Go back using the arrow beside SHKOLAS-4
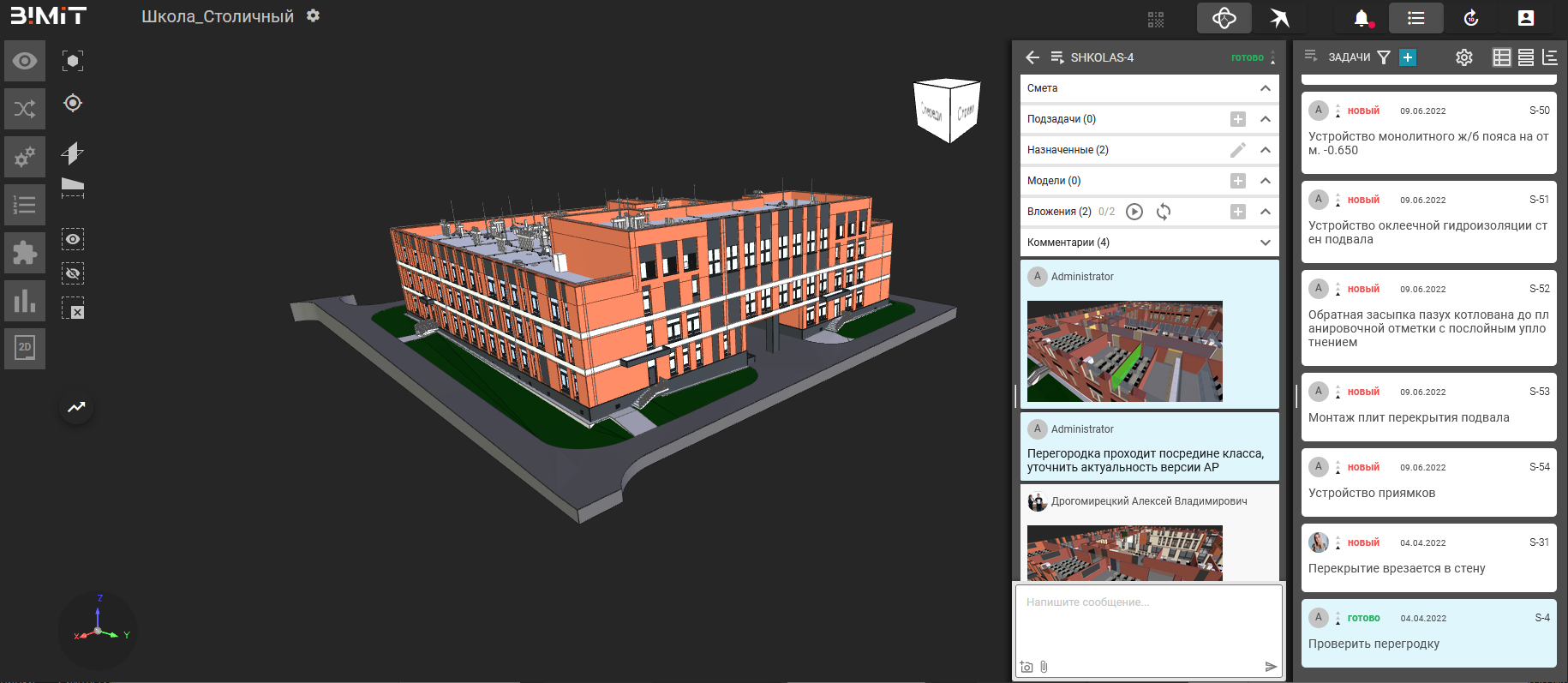 coord(1032,57)
